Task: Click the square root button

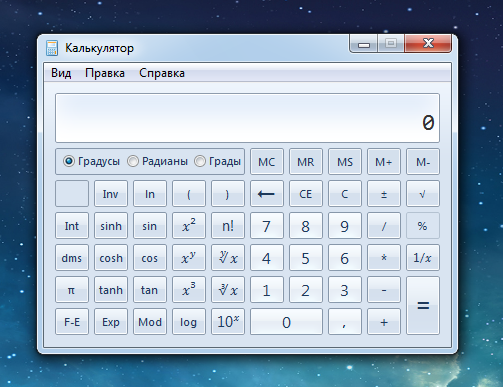Action: click(423, 194)
